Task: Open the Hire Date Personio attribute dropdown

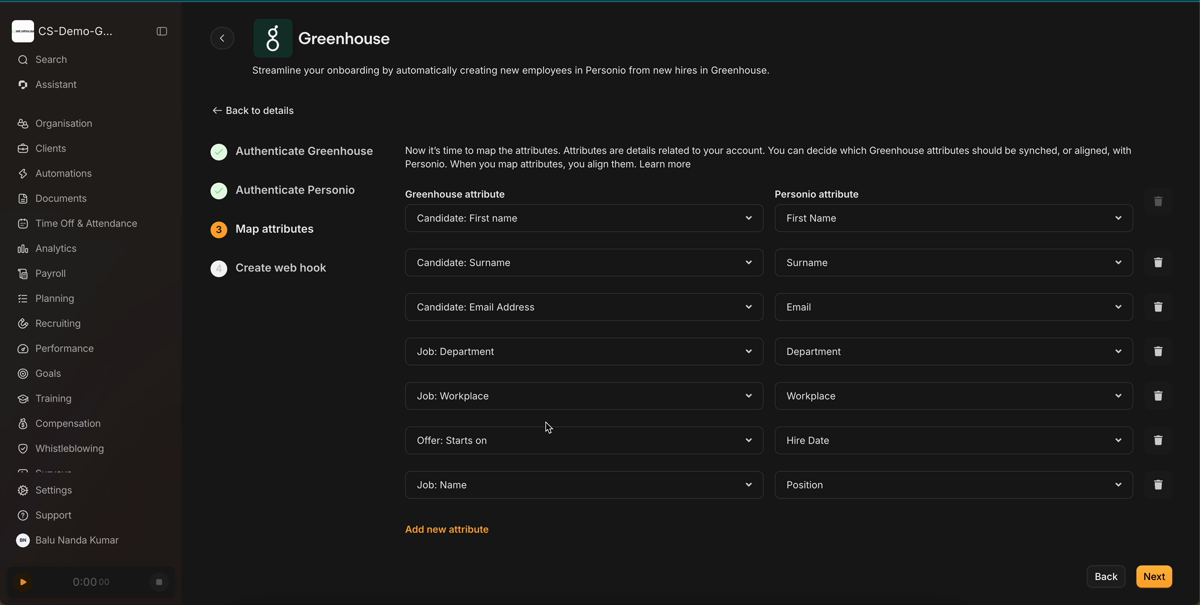Action: coord(954,440)
